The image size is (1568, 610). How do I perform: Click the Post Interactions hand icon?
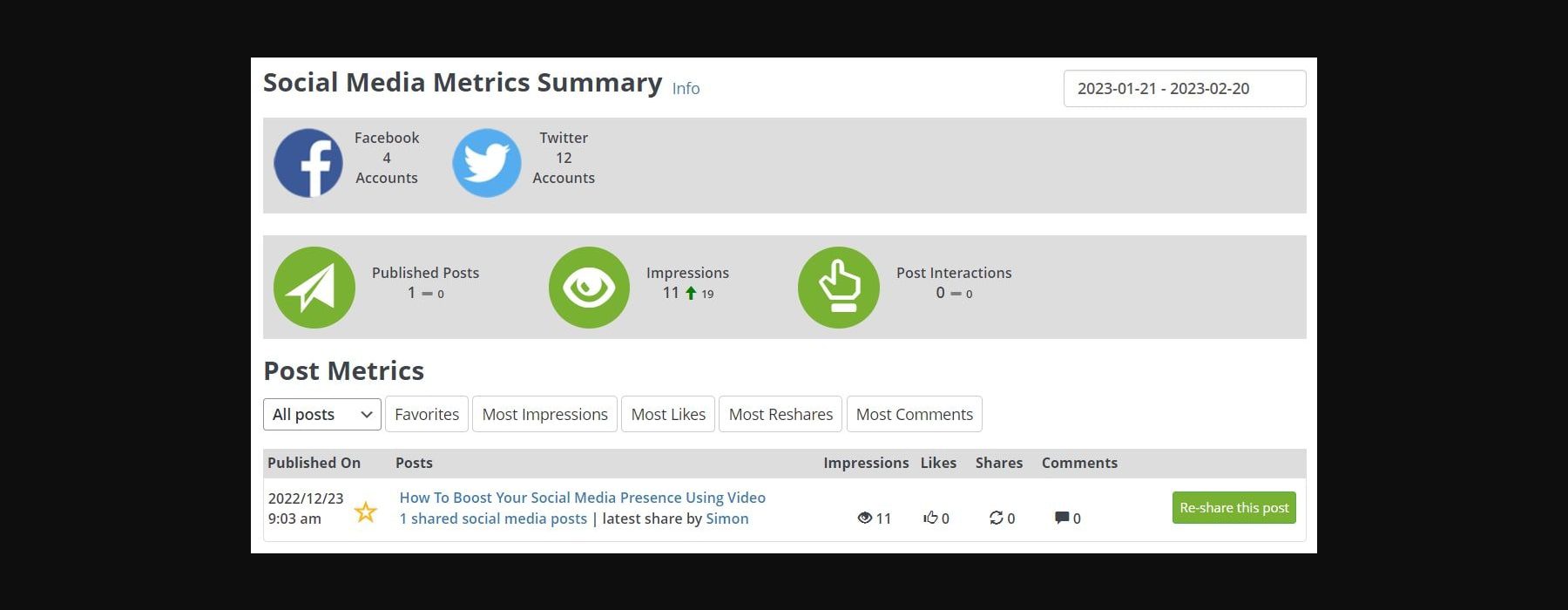click(x=838, y=287)
